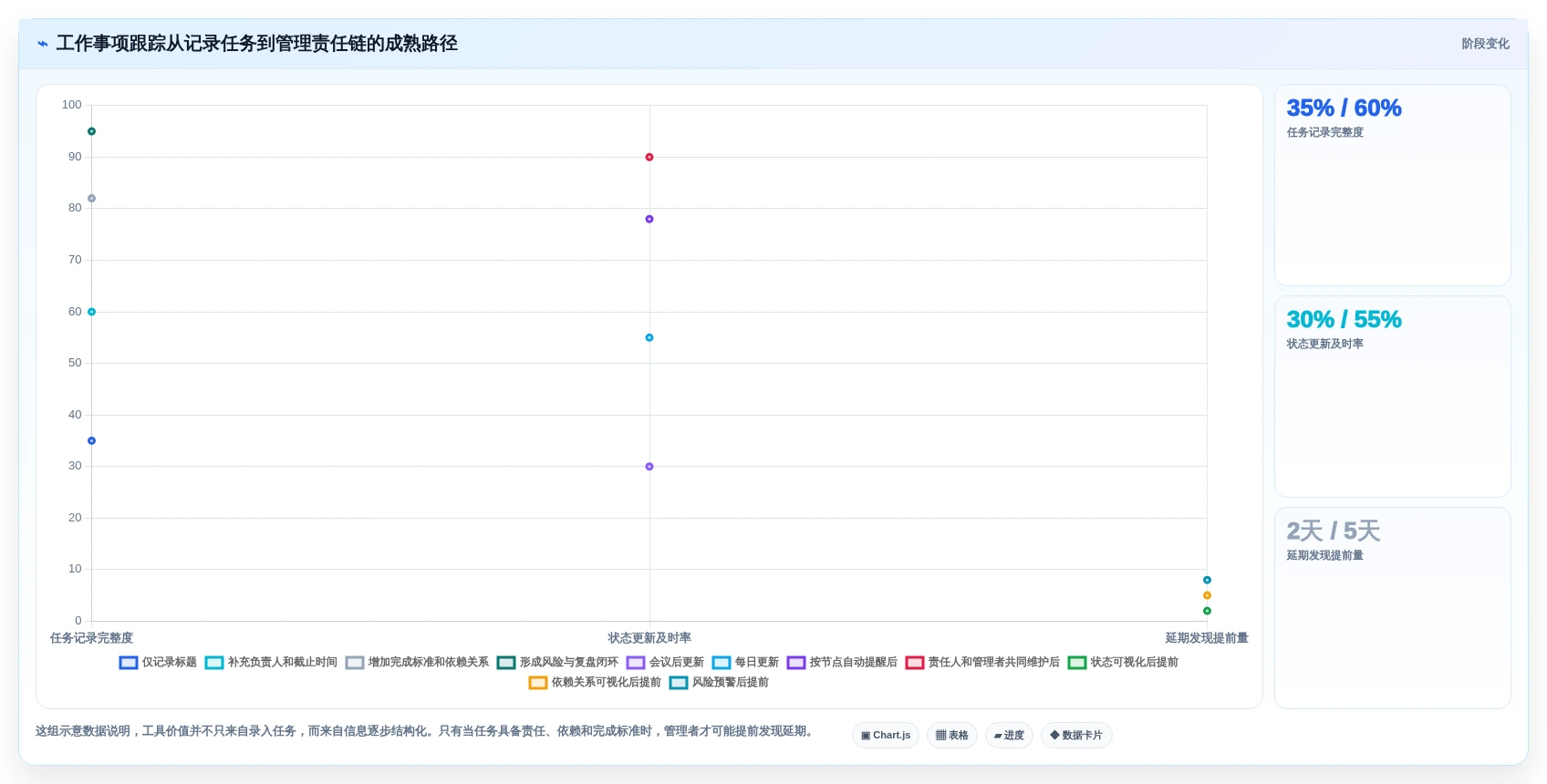
Task: Click the 35% / 60% card value
Action: click(x=1344, y=108)
